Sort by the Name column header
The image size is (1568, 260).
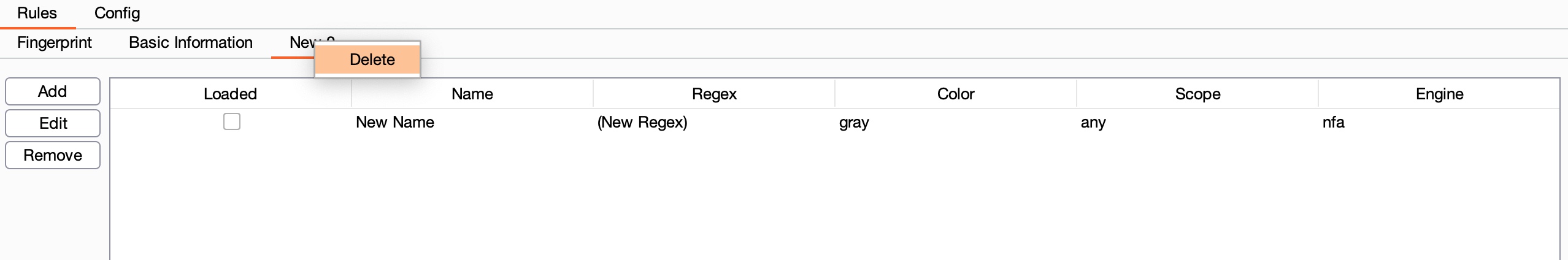(x=472, y=94)
